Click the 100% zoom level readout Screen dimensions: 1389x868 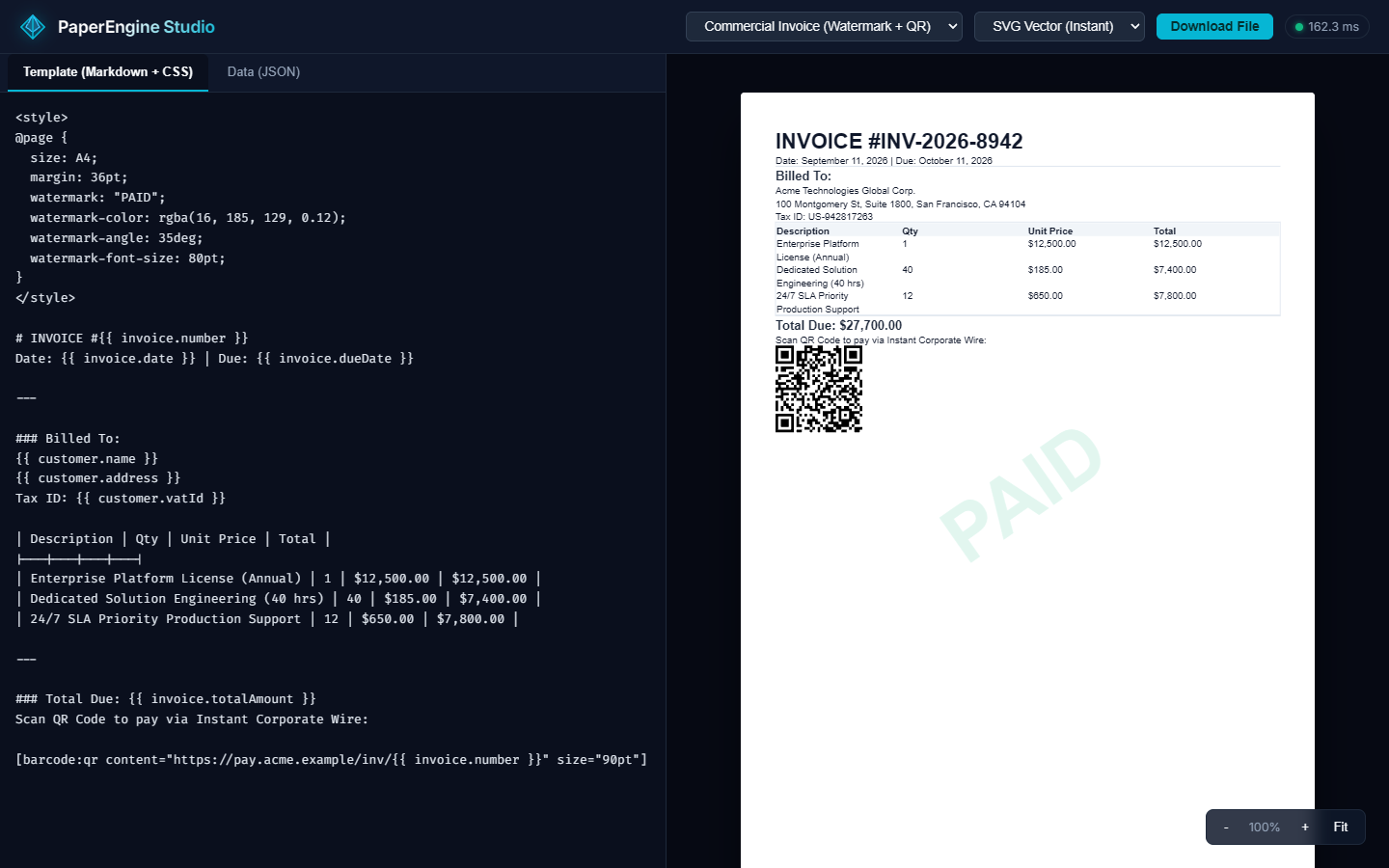(1264, 827)
